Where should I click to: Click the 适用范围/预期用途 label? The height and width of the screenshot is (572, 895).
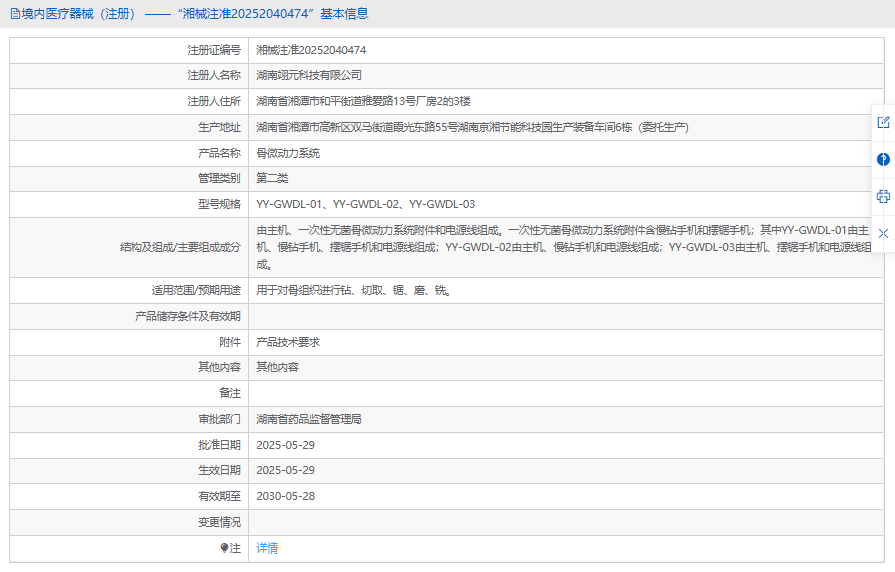[196, 291]
